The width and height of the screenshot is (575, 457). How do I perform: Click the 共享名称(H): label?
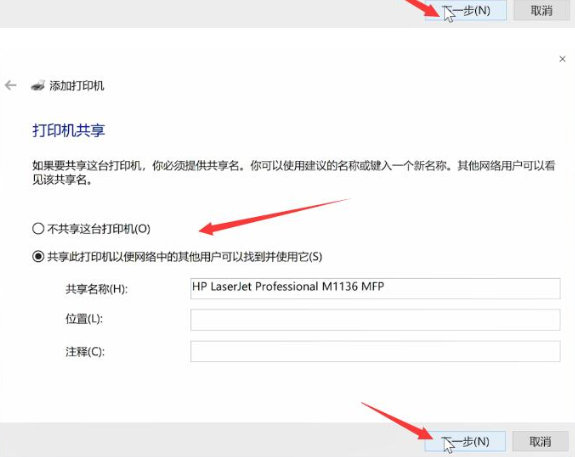(97, 289)
